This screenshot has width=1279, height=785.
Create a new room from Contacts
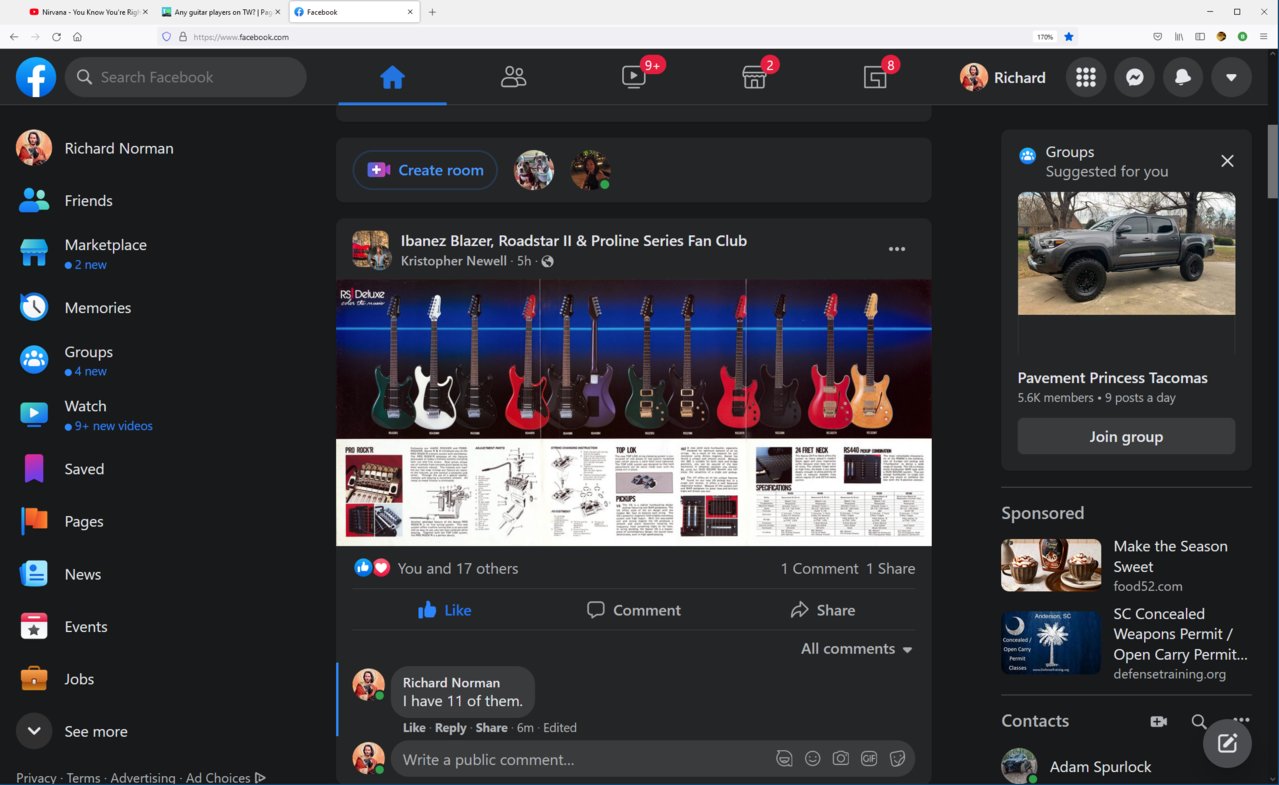click(x=1158, y=721)
